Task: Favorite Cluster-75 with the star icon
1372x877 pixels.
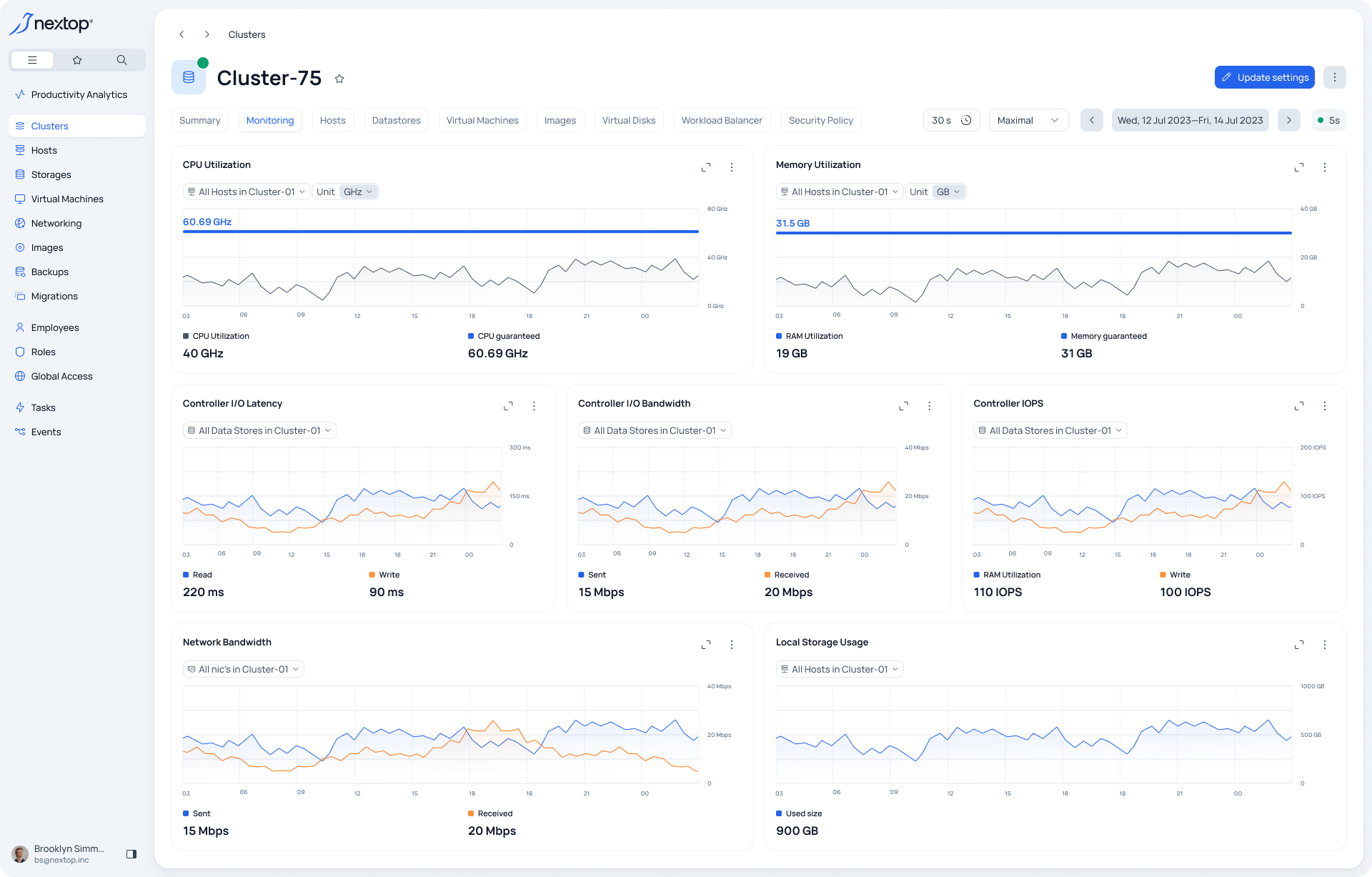Action: click(339, 79)
